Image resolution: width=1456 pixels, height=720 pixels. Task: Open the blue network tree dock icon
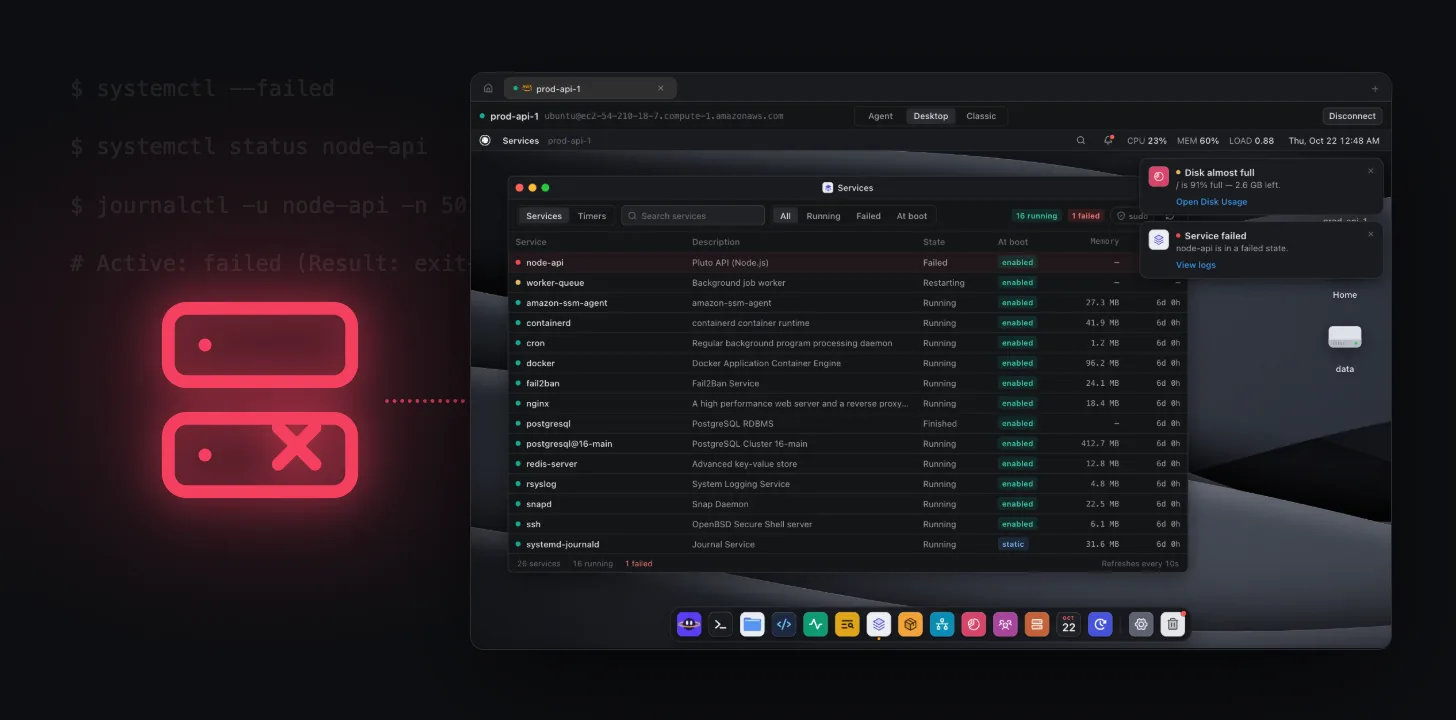point(942,624)
